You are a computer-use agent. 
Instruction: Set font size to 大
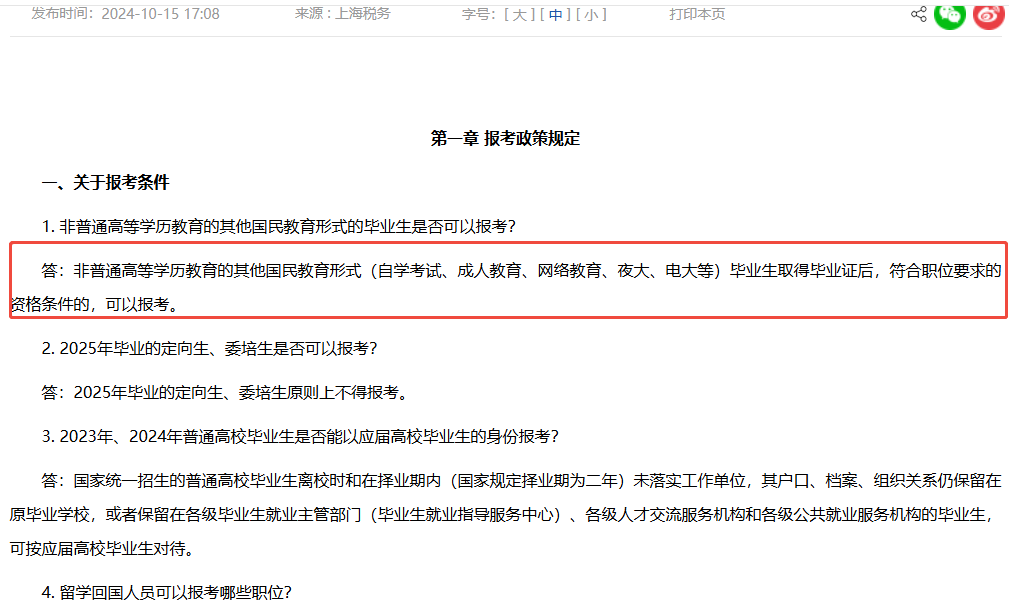pos(520,14)
